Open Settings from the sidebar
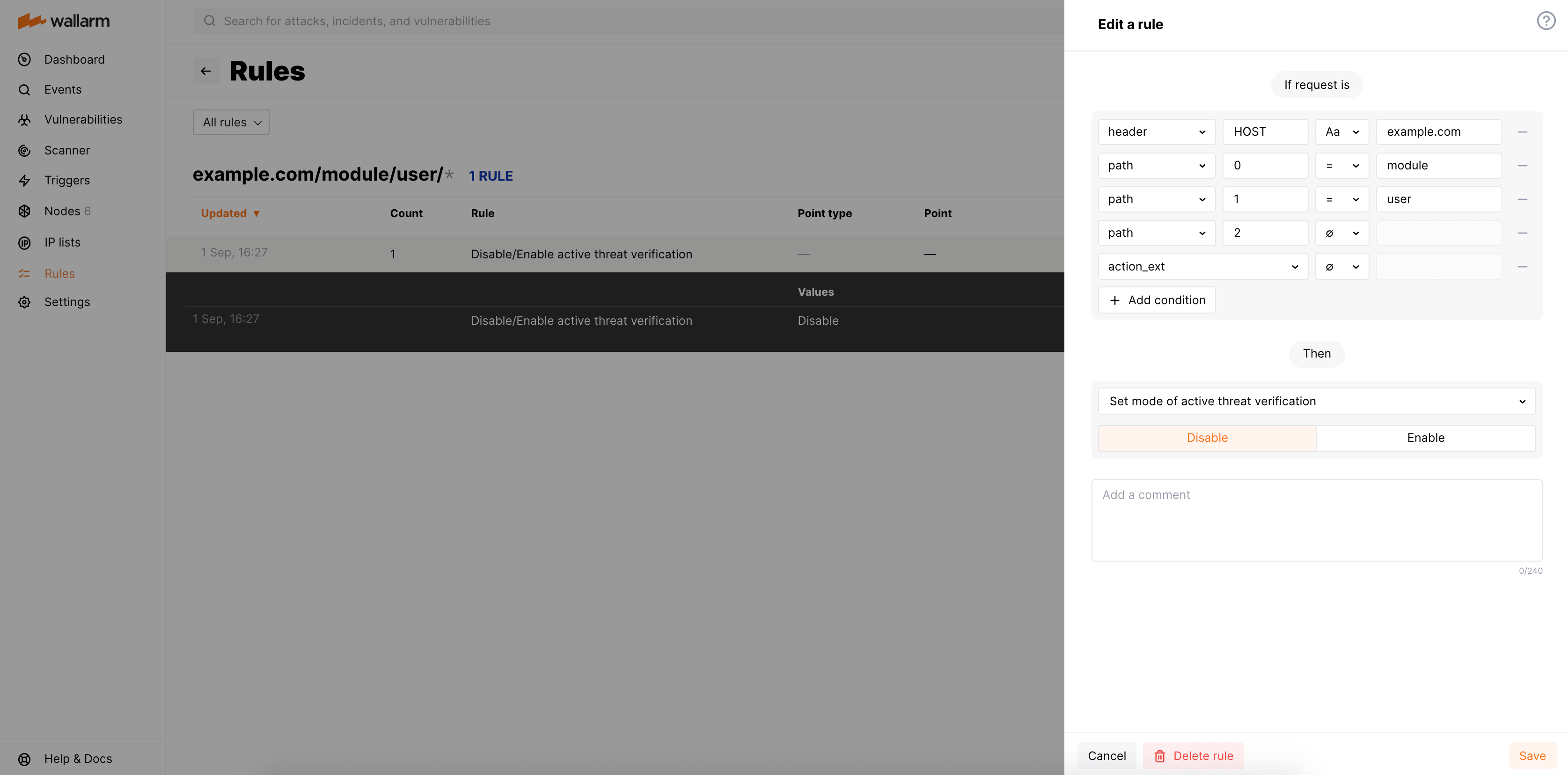The width and height of the screenshot is (1568, 775). coord(66,301)
